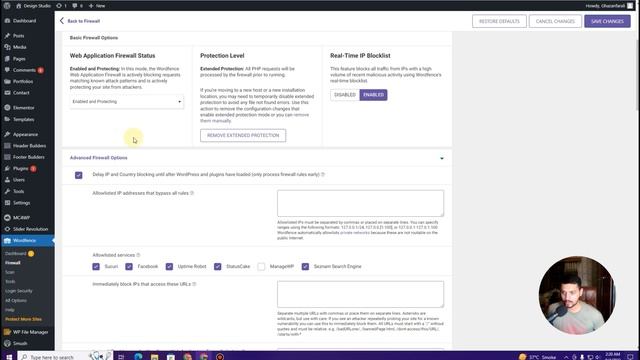Open Dashboard gauge icon in the sidebar
Screen dimensions: 640x360
tap(7, 20)
